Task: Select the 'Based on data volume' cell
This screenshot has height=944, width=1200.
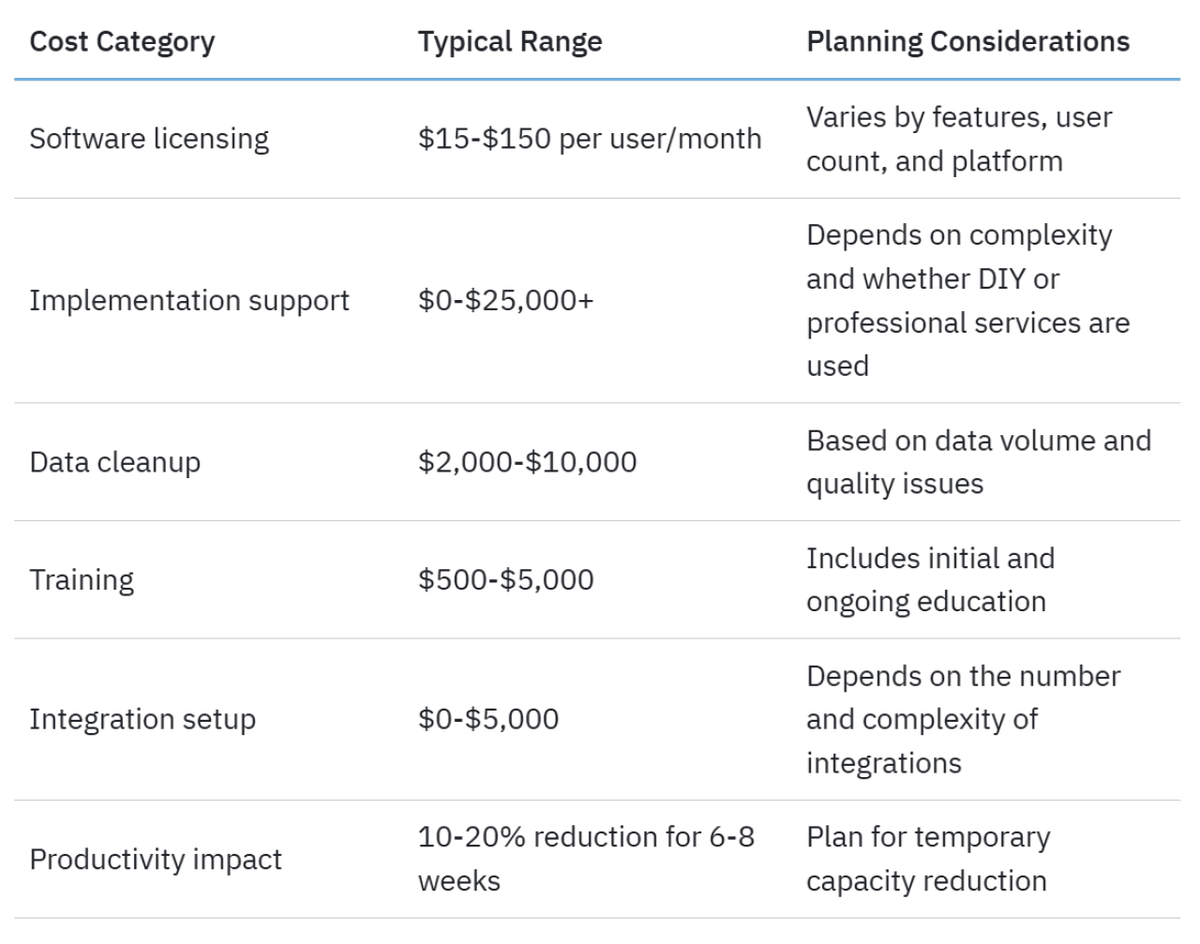Action: 978,463
